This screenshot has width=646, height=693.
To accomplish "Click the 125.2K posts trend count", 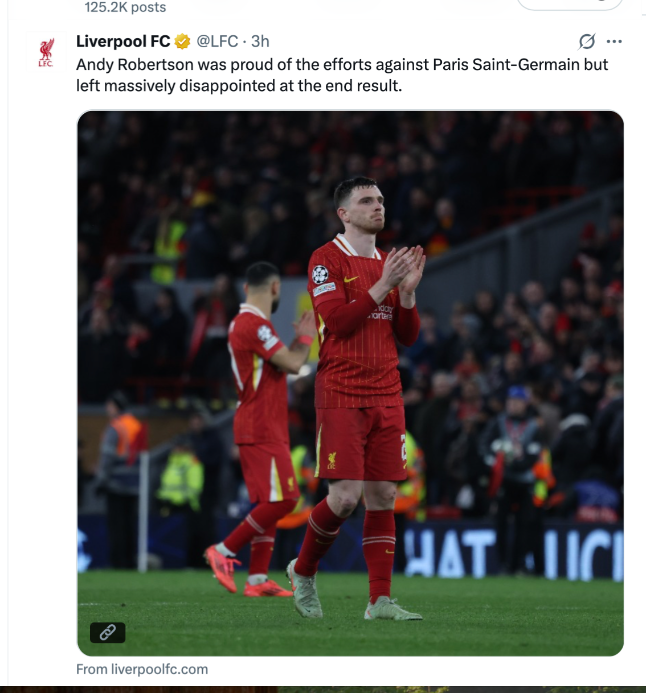I will pos(125,7).
